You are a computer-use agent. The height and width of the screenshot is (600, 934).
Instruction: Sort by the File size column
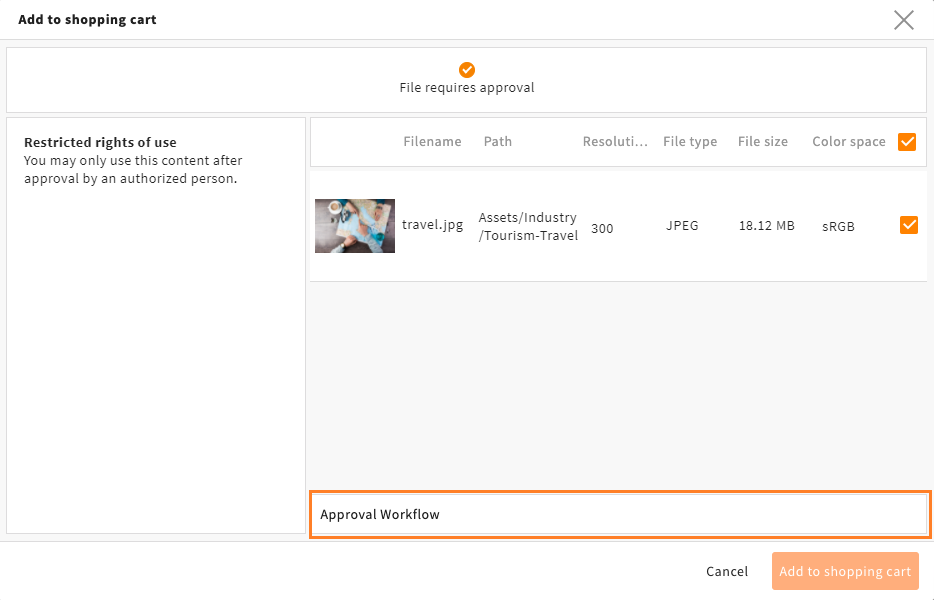pos(762,142)
